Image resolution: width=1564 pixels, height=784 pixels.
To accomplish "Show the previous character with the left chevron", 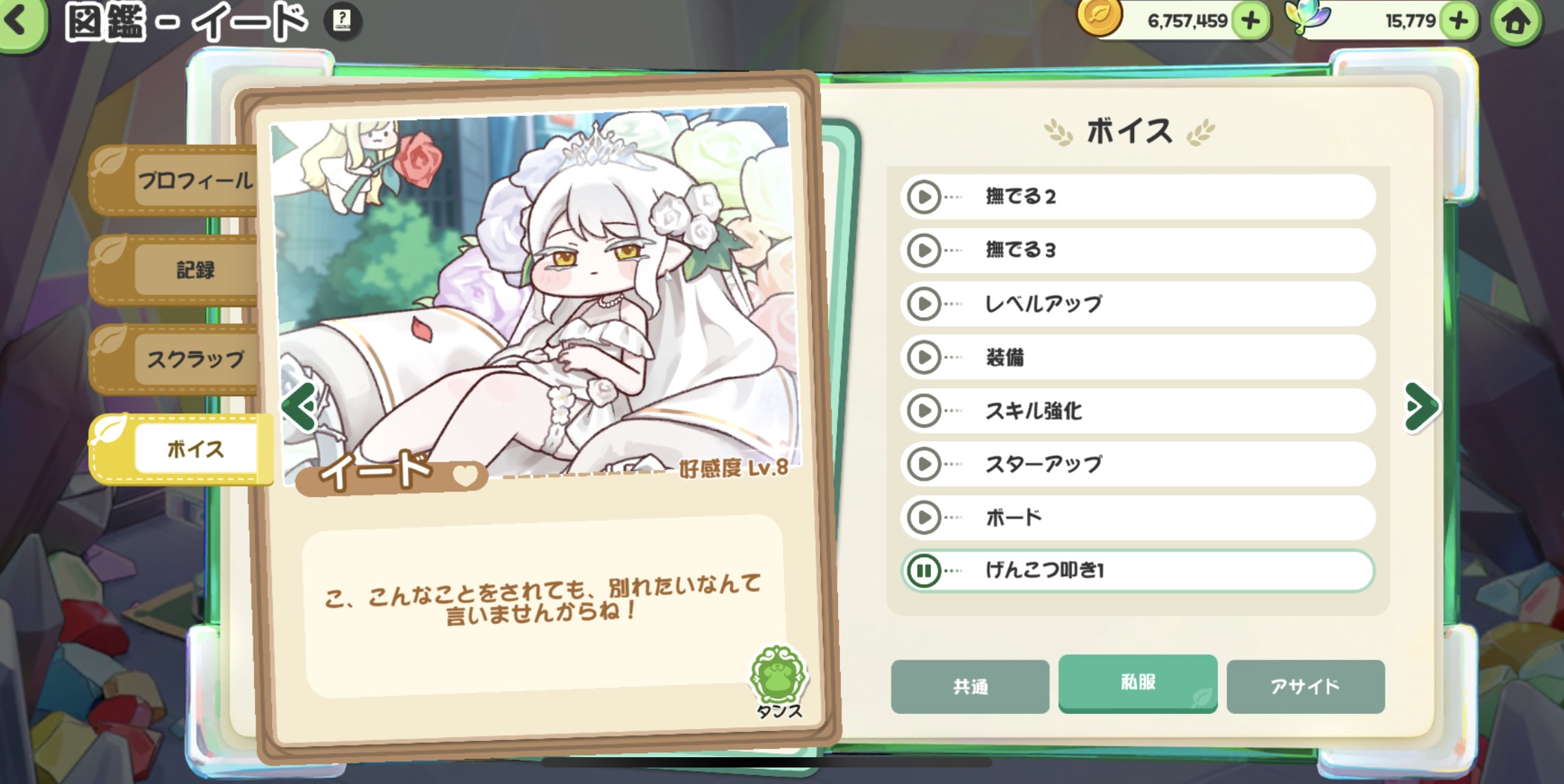I will [x=299, y=407].
